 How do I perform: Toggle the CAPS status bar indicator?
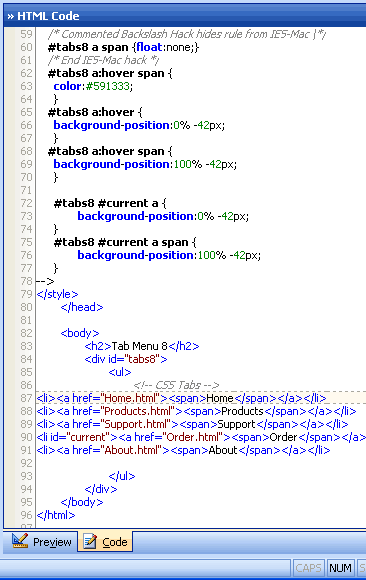pos(308,568)
